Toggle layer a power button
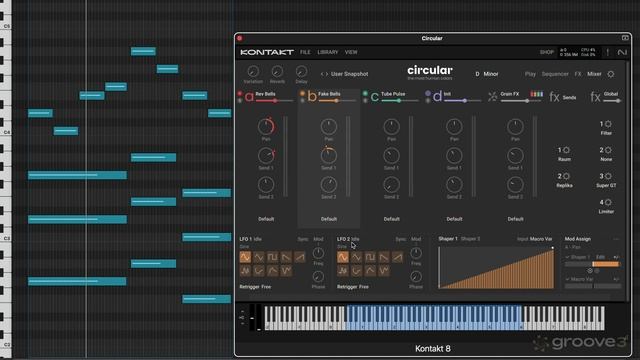 (x=240, y=93)
